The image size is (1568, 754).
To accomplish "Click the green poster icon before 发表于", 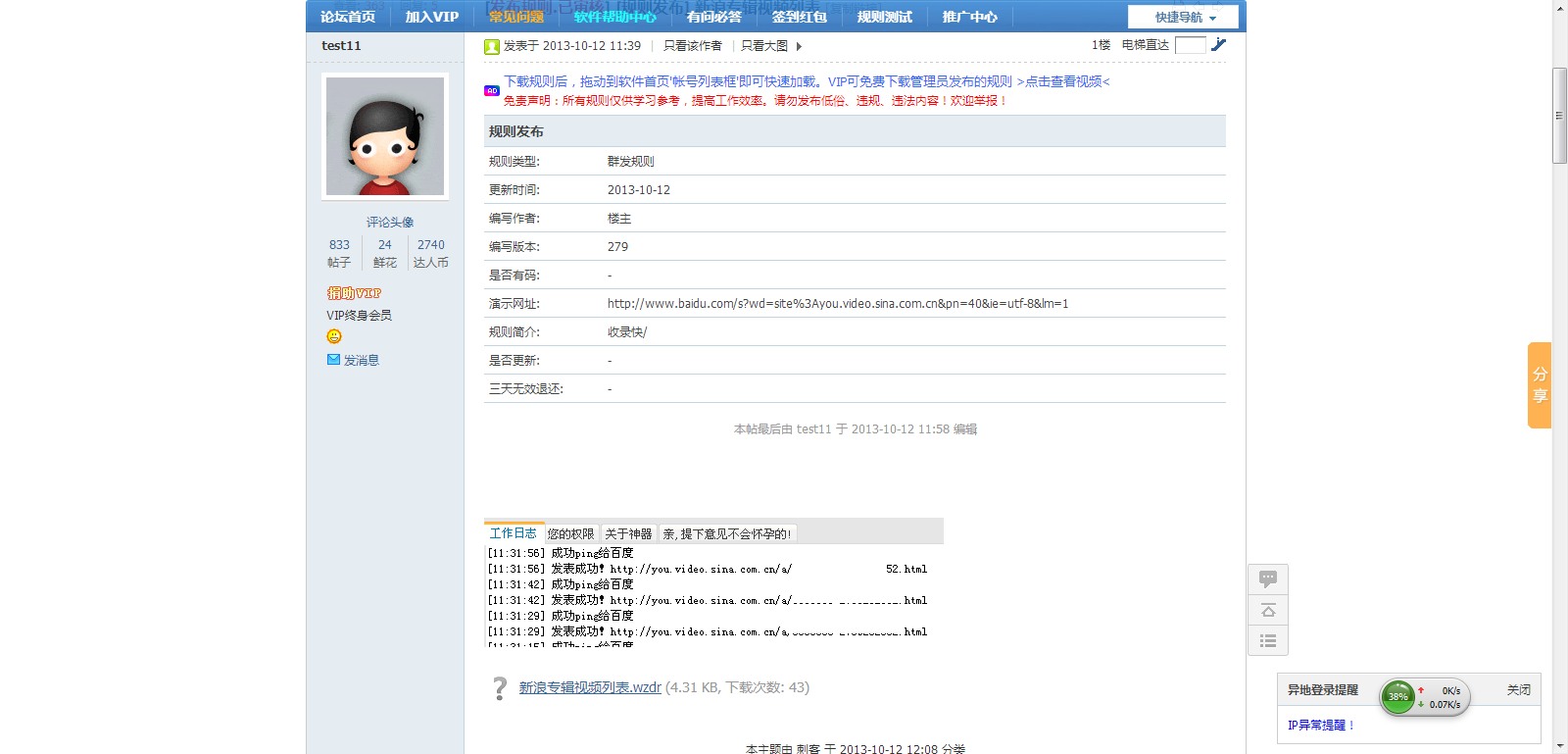I will (492, 46).
